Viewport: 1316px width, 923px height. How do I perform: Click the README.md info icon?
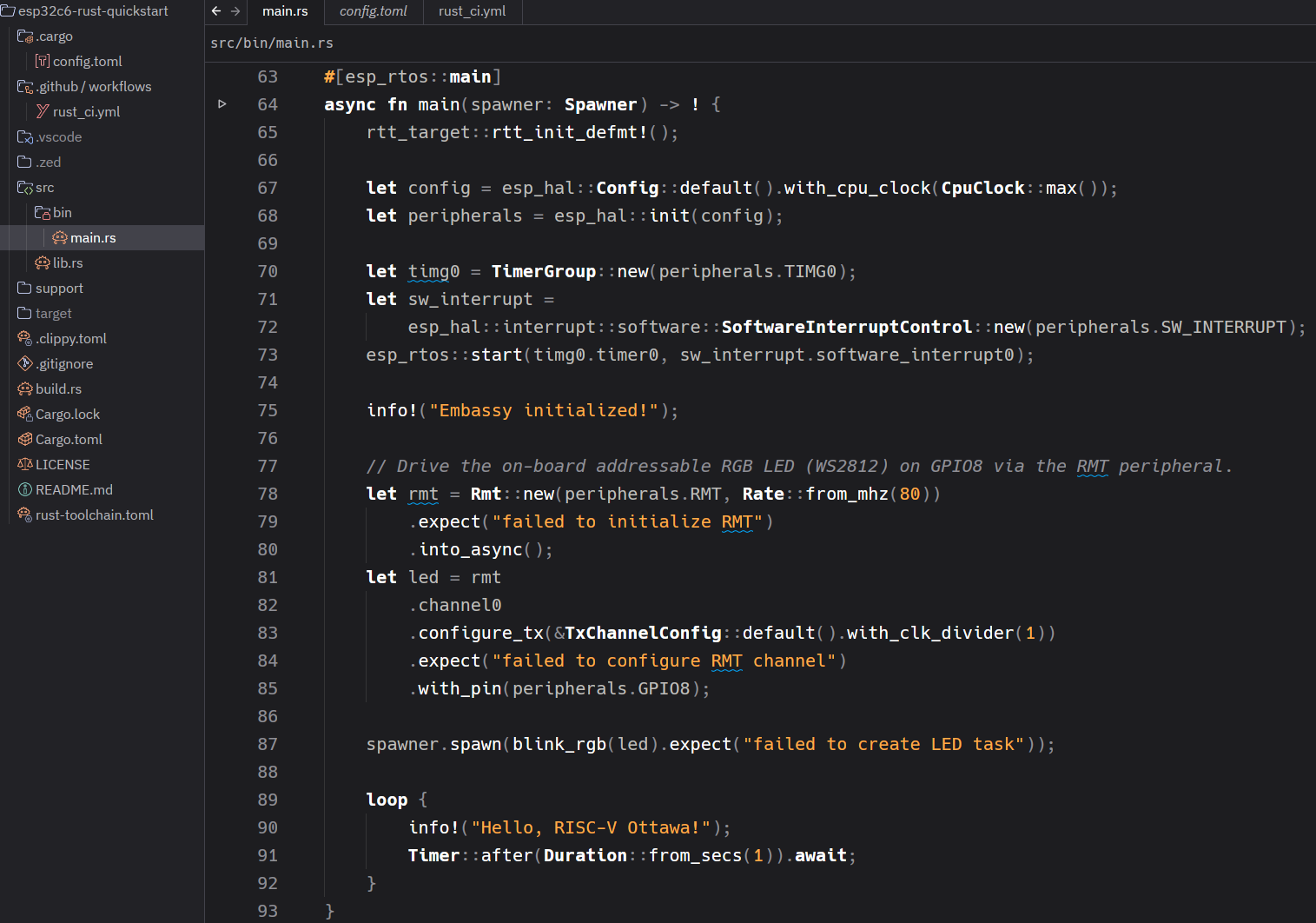25,489
